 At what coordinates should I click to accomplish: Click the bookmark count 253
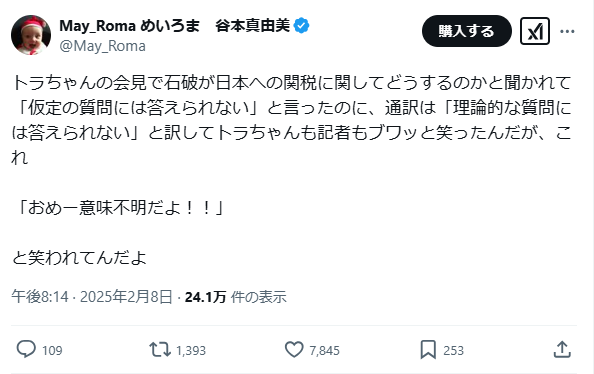(x=453, y=351)
